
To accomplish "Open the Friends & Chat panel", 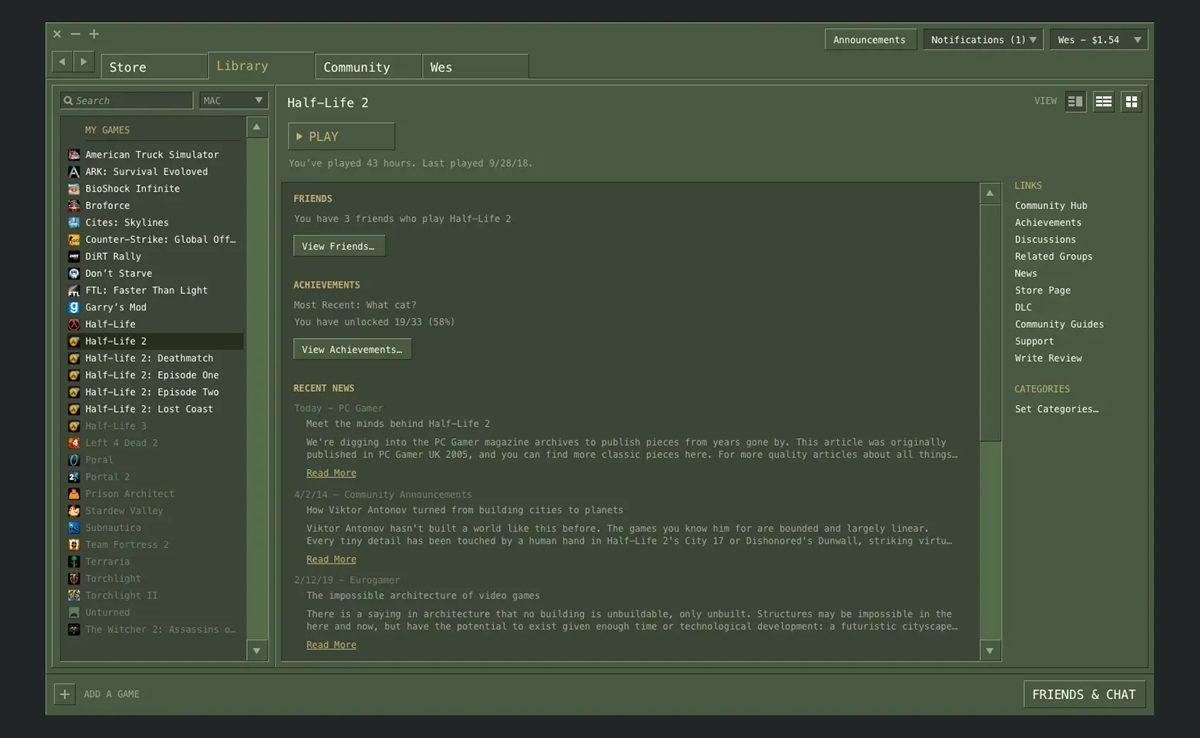I will click(1083, 694).
